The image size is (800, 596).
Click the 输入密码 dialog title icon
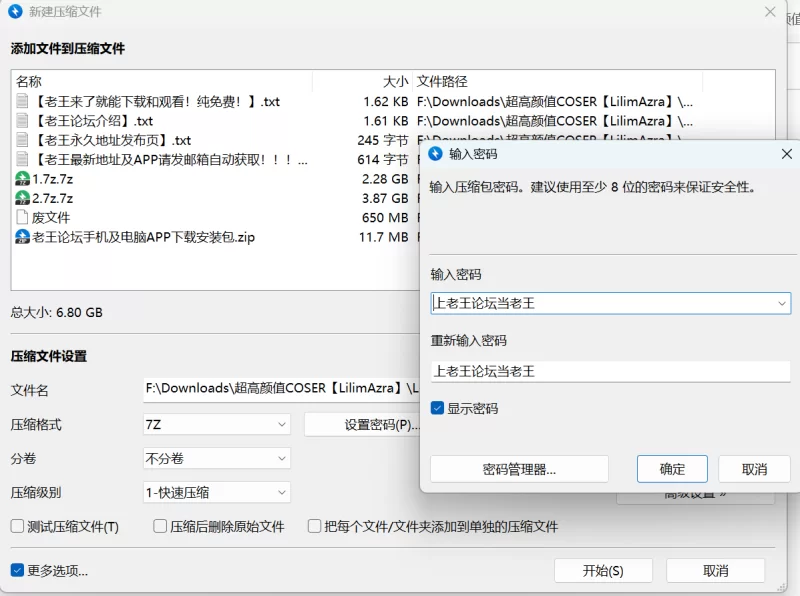(x=436, y=154)
